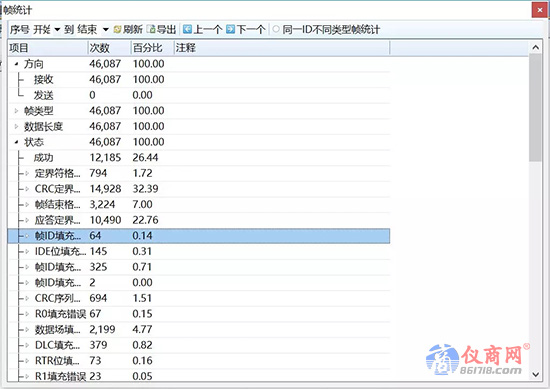Enable 同一ID不同类型帧统计 radio option

276,29
